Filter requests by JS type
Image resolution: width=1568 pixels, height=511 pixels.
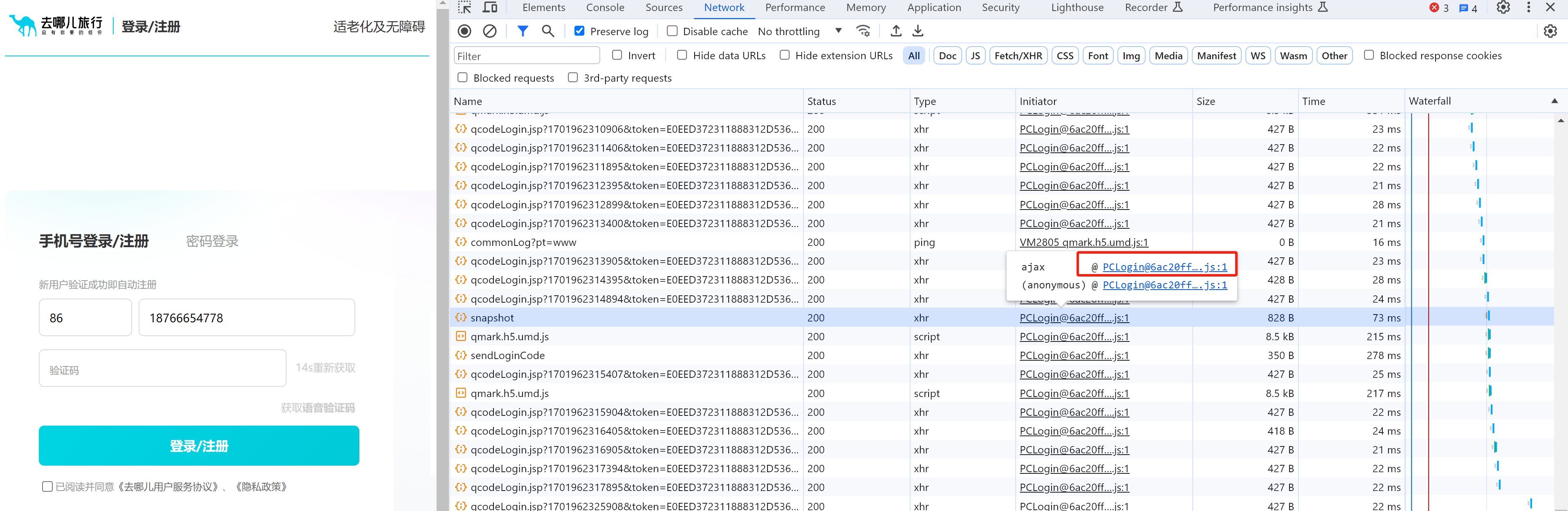coord(975,56)
